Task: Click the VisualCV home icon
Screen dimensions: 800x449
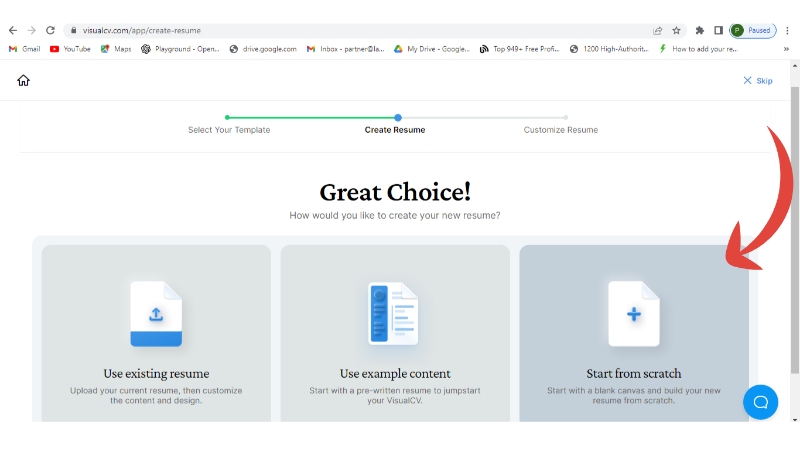Action: [23, 81]
